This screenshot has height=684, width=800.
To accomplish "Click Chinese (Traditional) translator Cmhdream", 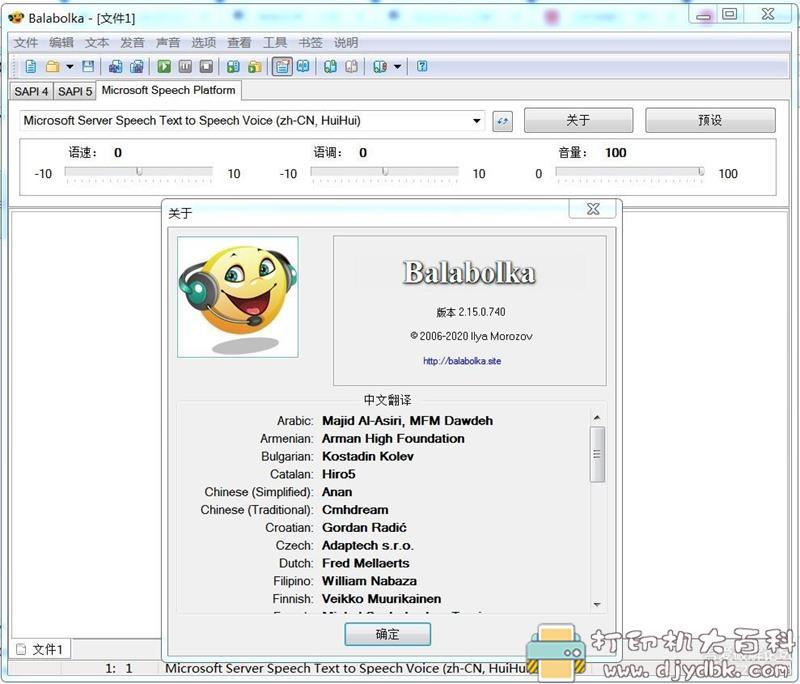I will [355, 510].
